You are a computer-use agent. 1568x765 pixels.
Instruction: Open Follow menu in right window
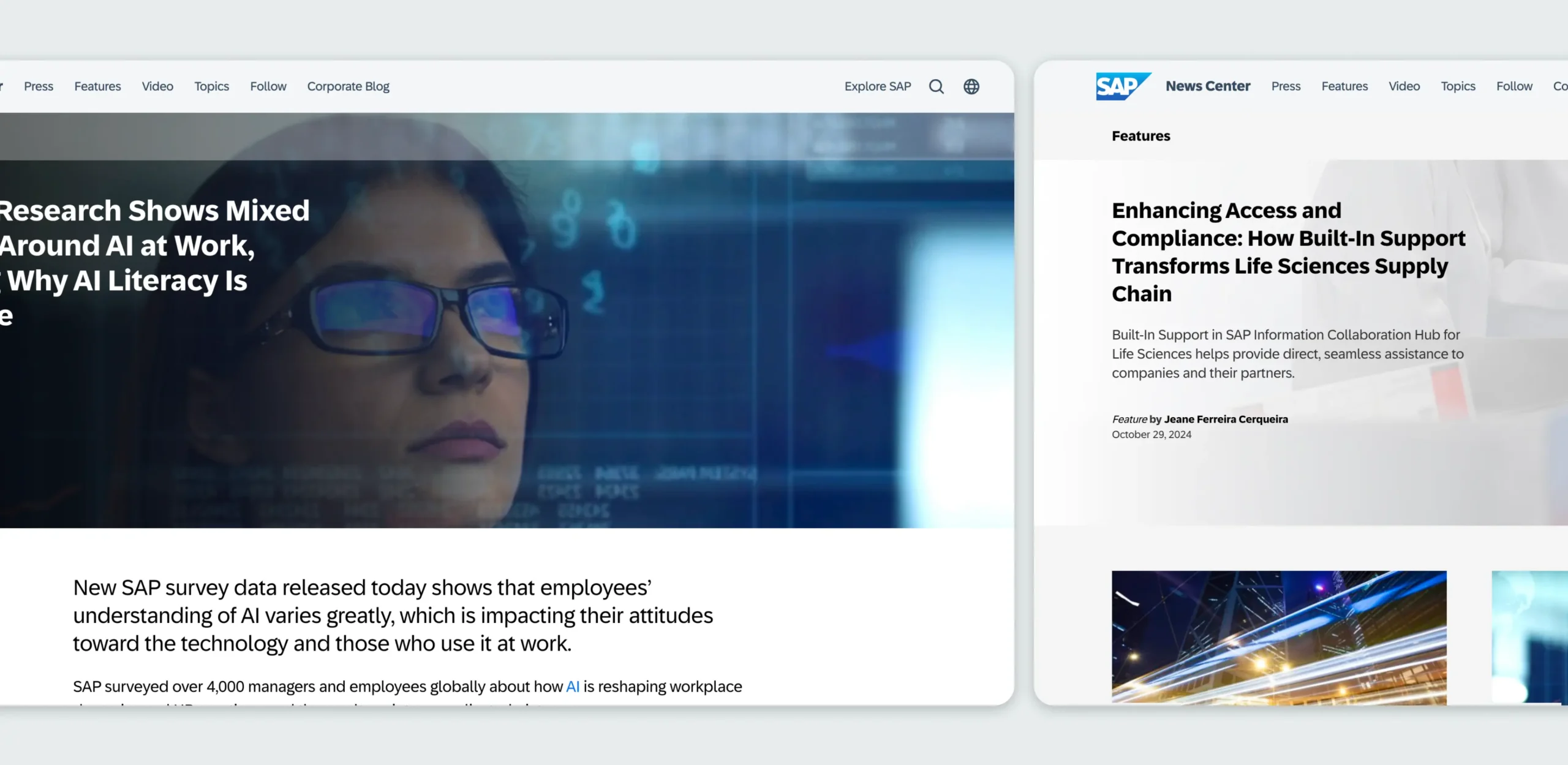tap(1514, 86)
